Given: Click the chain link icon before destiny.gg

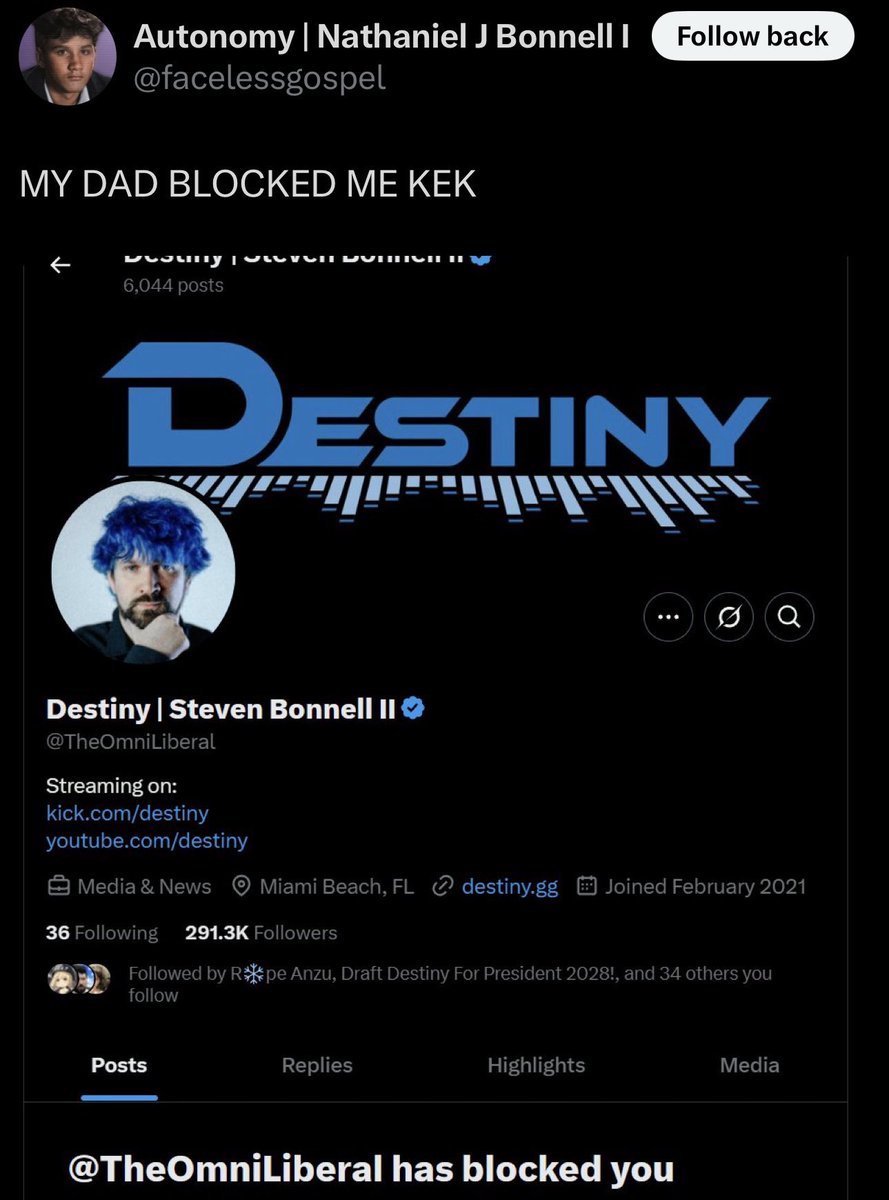Looking at the screenshot, I should click(443, 886).
